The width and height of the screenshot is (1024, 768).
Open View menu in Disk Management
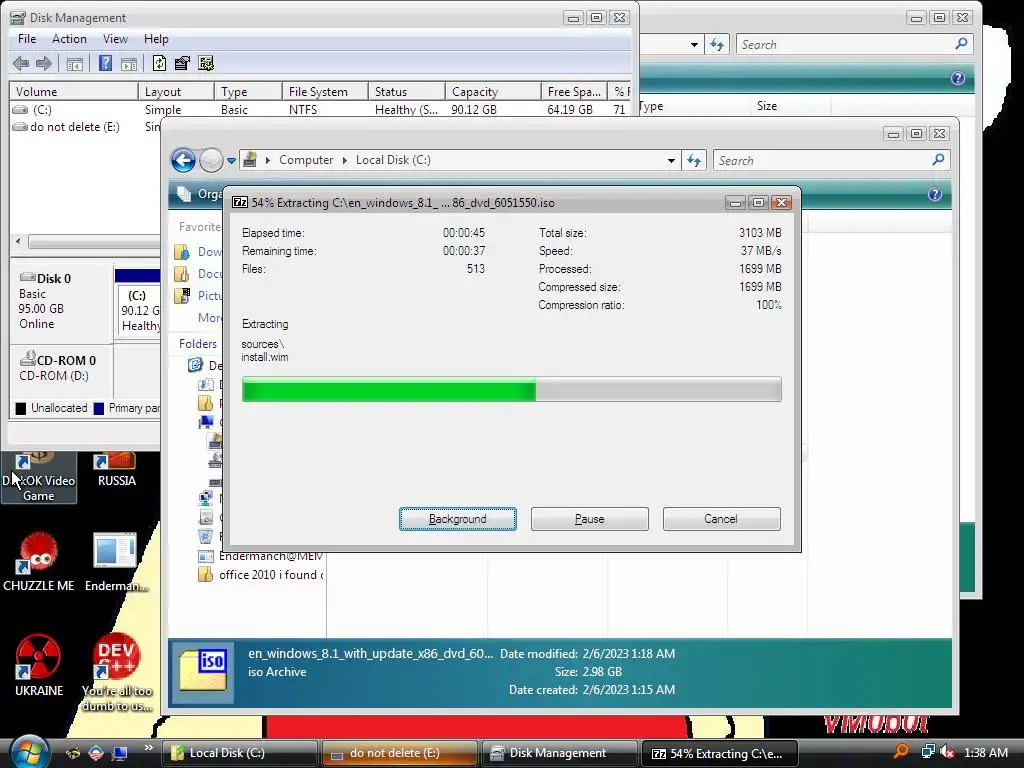pyautogui.click(x=115, y=39)
